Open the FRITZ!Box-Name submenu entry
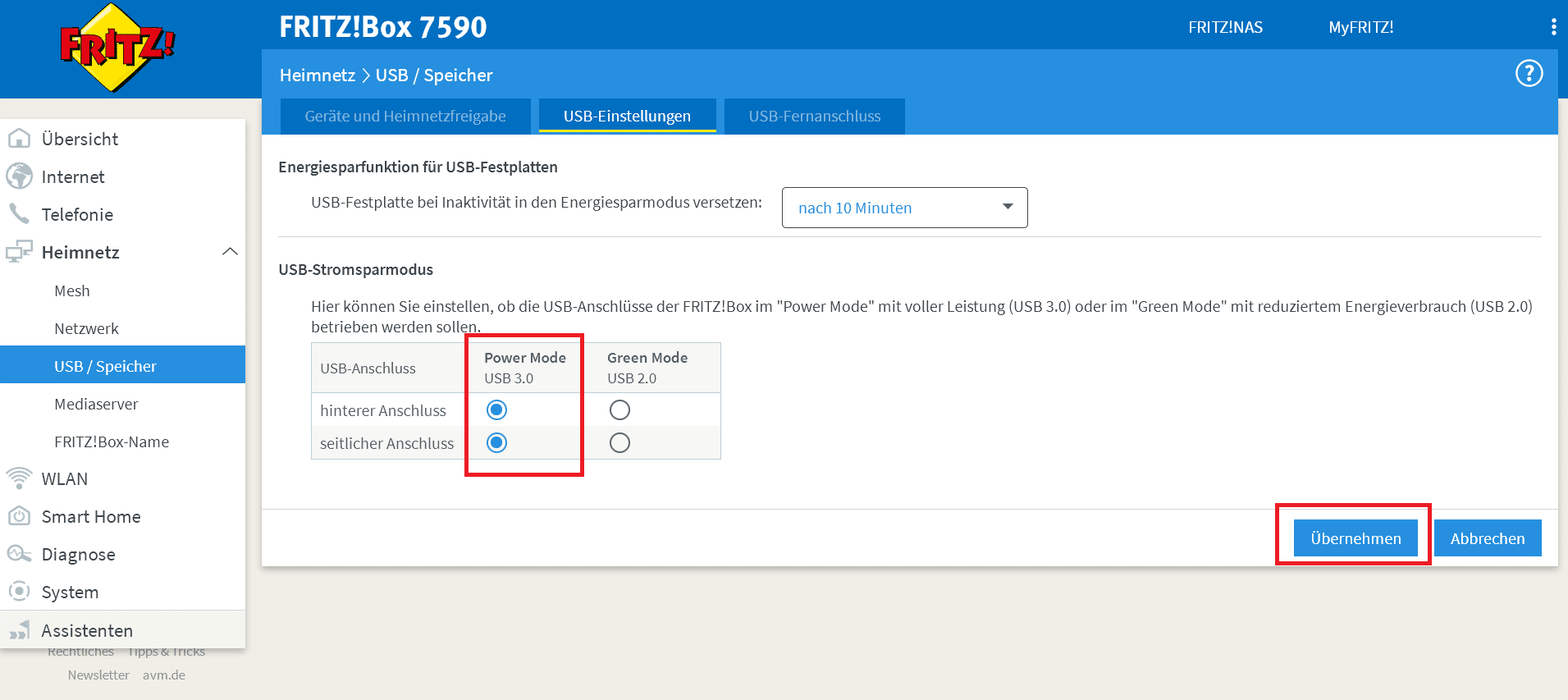This screenshot has width=1568, height=700. (123, 442)
